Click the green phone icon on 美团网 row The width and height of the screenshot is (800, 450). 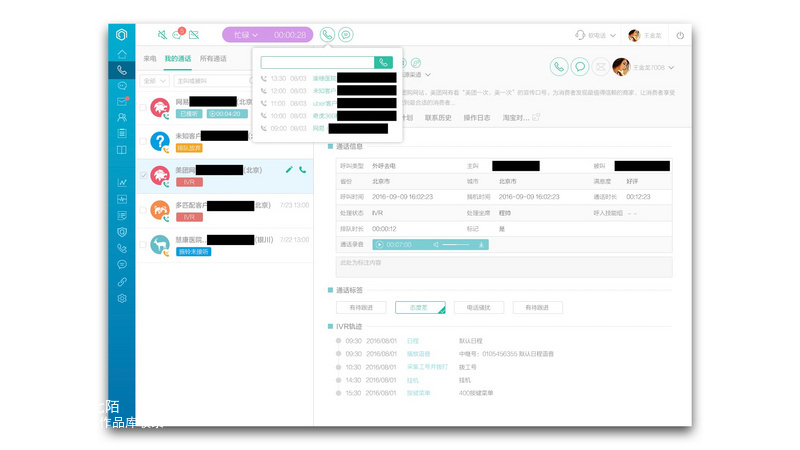303,169
